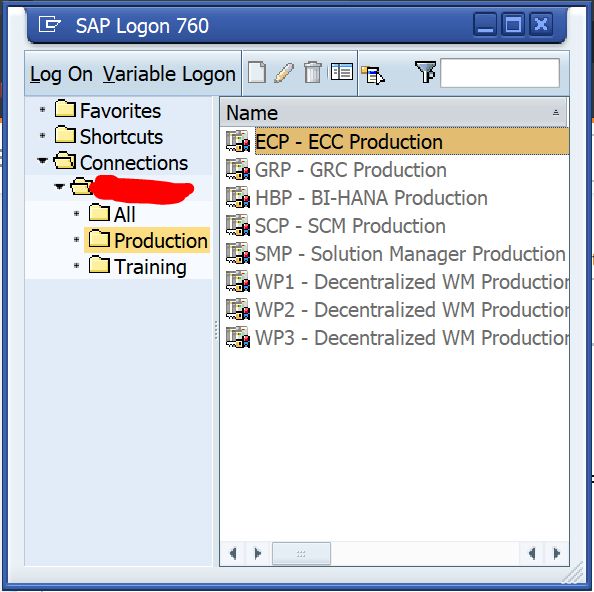
Task: Click the connection icon beside WP3 entry
Action: [238, 337]
